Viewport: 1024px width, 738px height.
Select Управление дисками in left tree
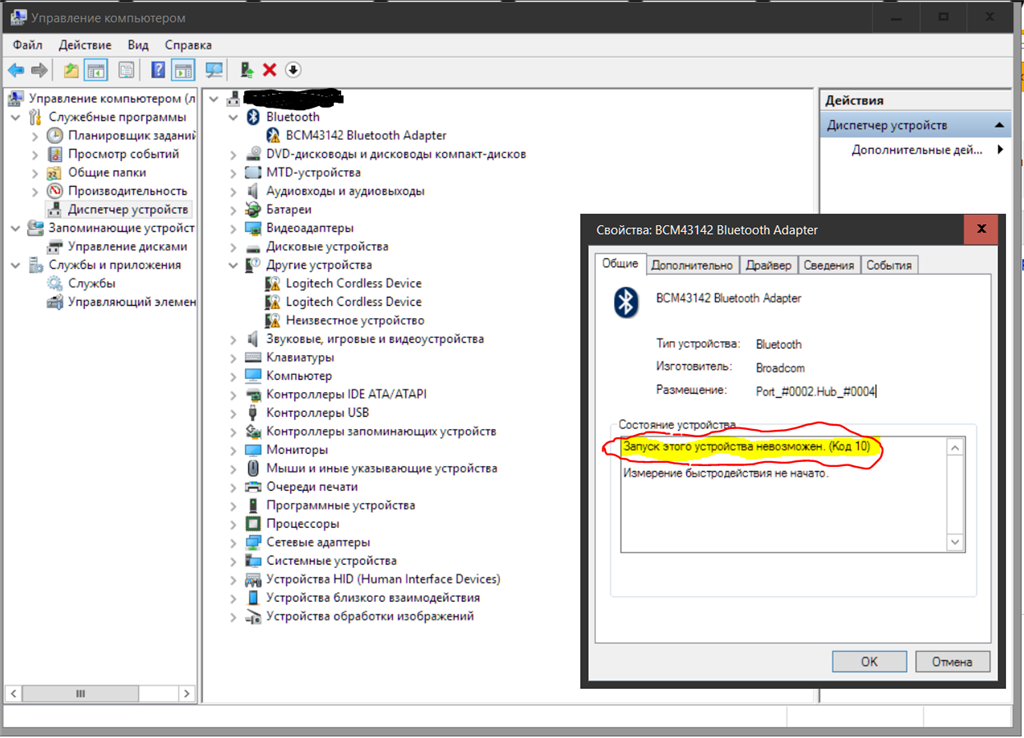click(x=127, y=246)
